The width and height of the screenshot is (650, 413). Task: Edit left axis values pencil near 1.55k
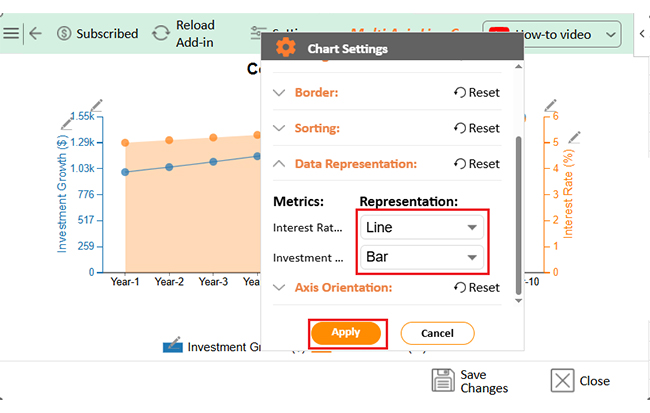click(x=97, y=105)
